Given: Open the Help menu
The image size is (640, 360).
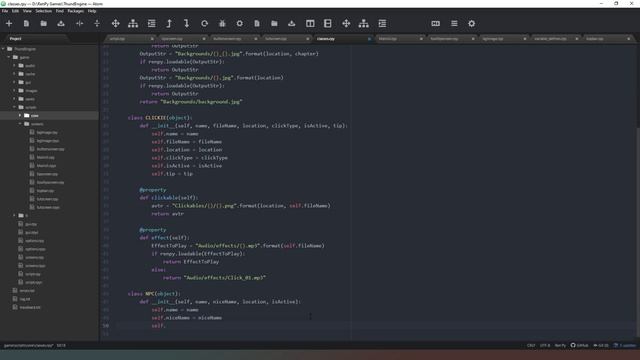Looking at the screenshot, I should click(92, 11).
